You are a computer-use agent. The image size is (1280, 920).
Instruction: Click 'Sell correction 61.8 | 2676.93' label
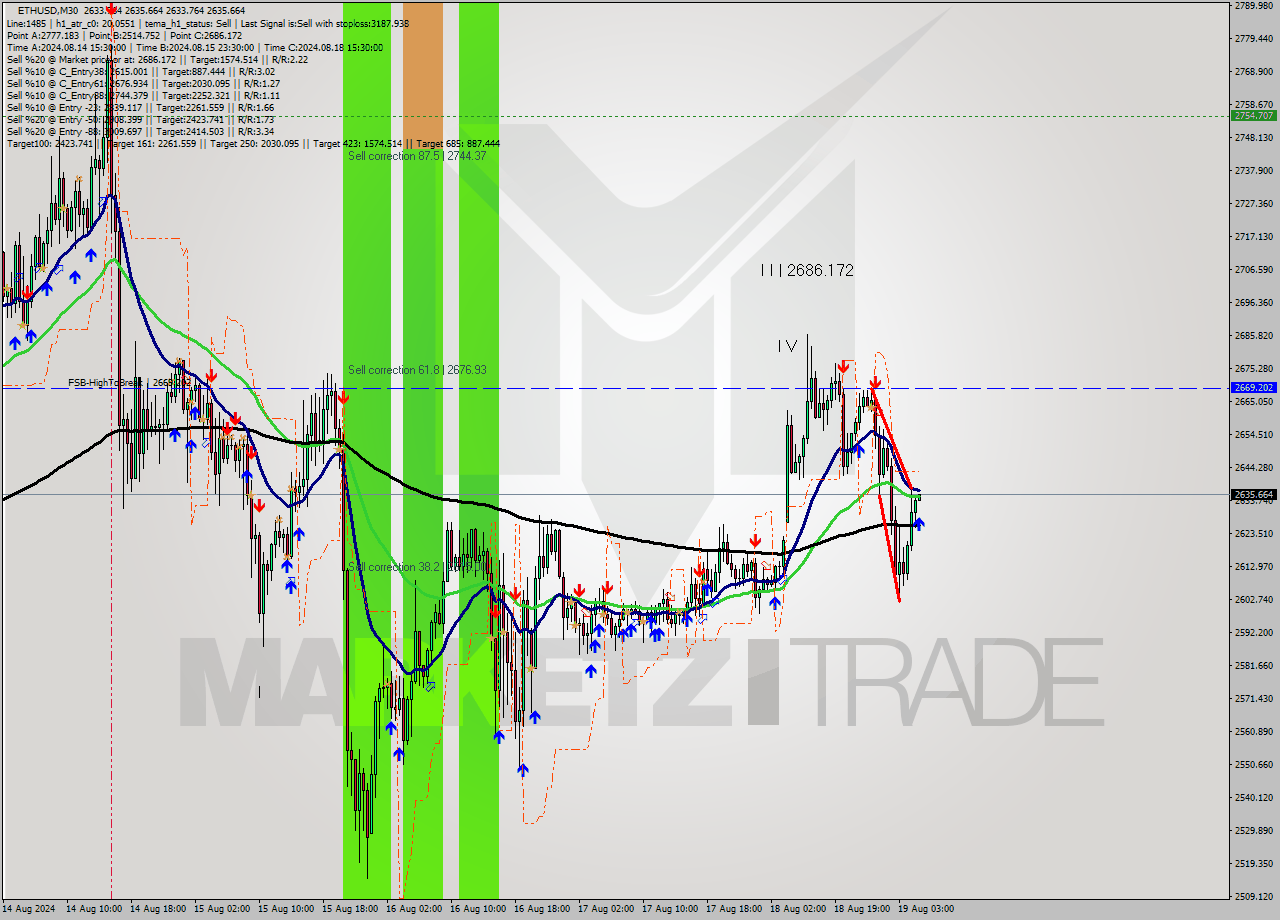click(x=417, y=370)
